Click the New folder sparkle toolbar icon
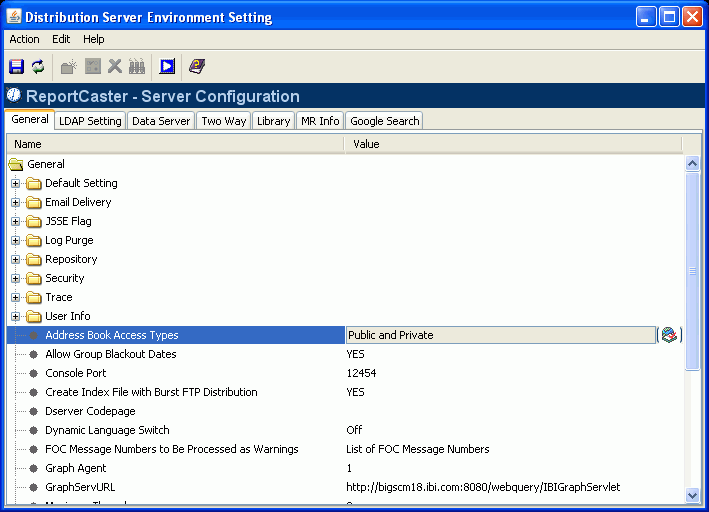 (69, 66)
